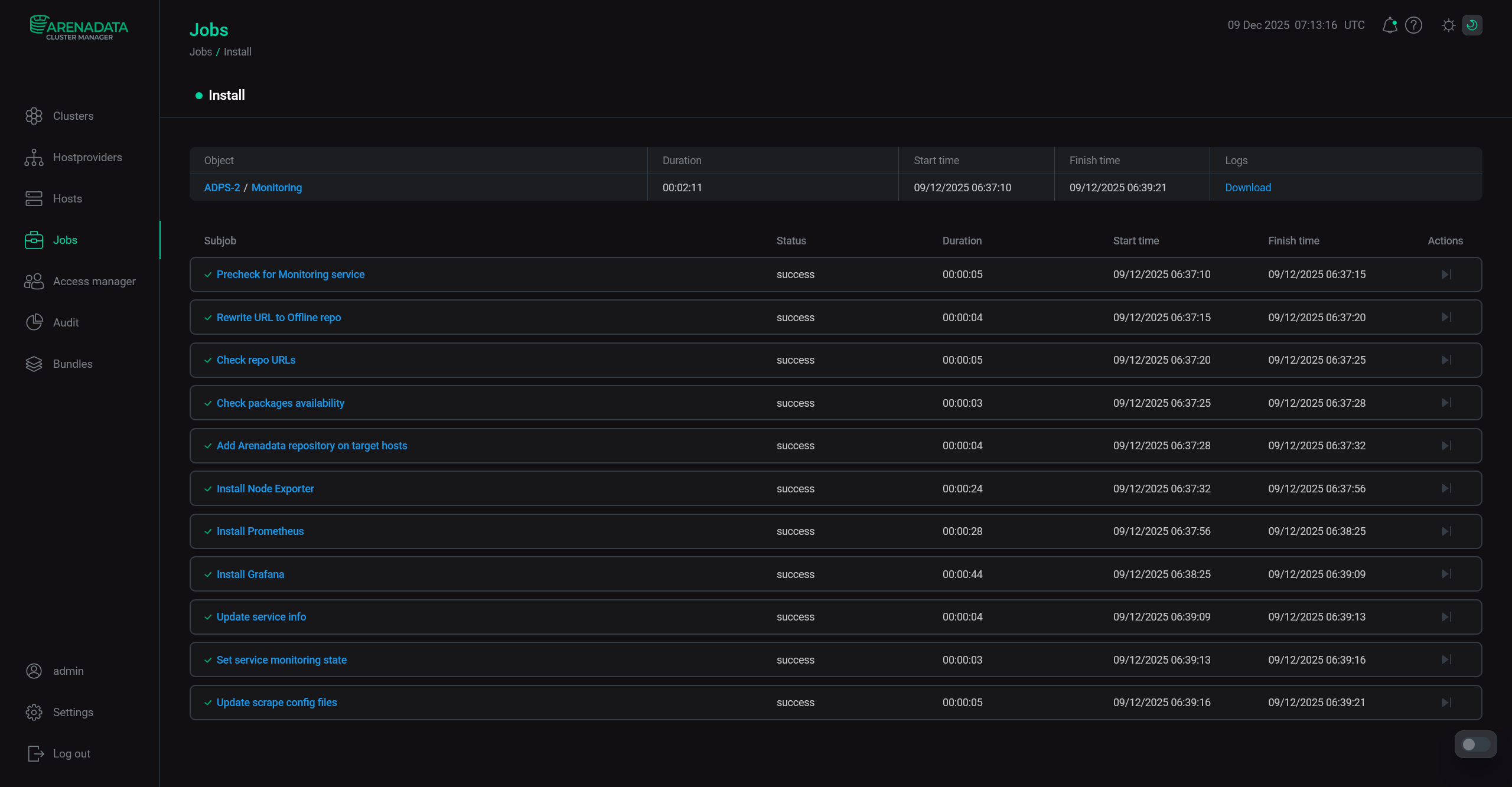Open the Bundles section

[x=72, y=364]
